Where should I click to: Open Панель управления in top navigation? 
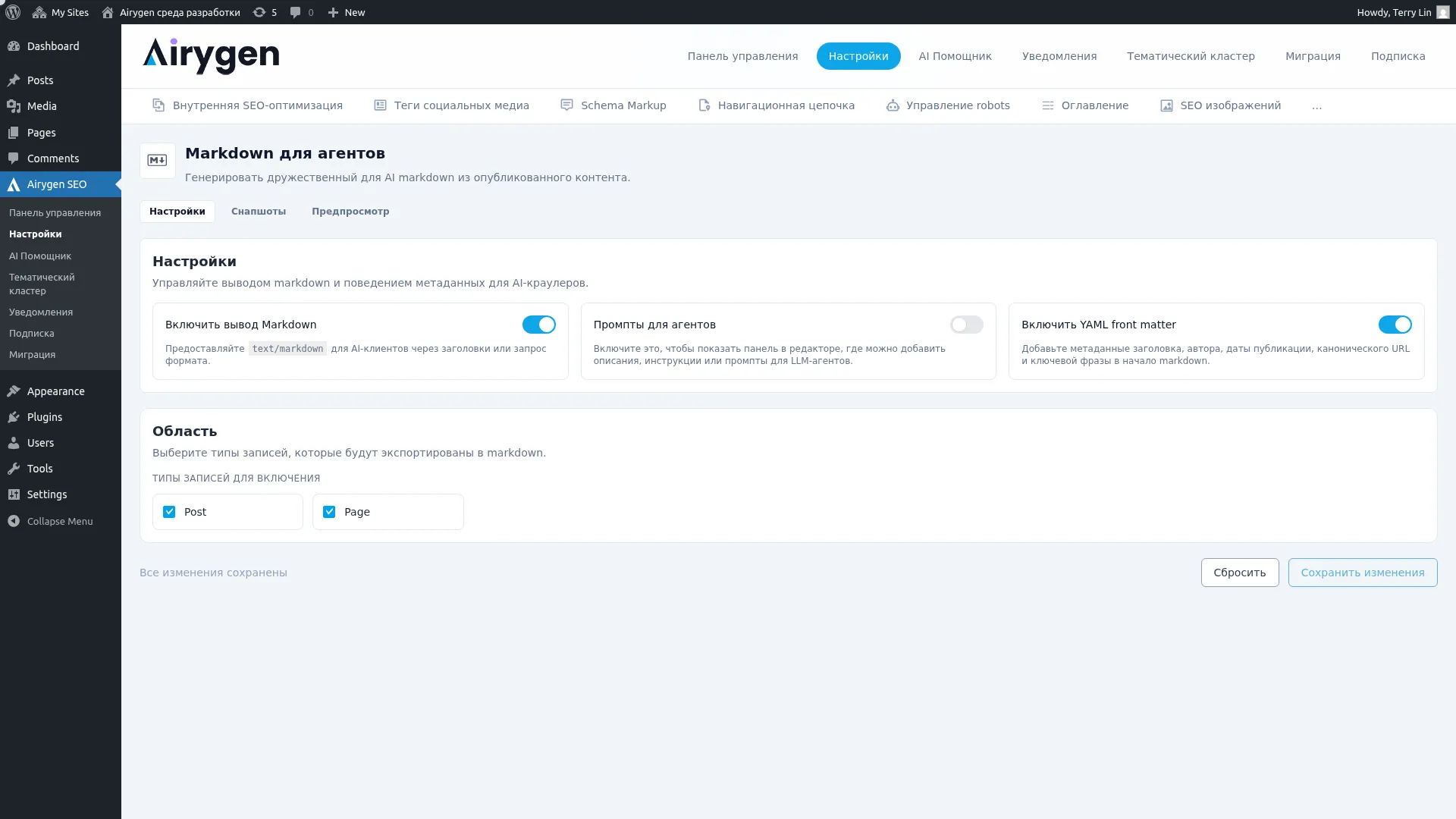point(742,56)
